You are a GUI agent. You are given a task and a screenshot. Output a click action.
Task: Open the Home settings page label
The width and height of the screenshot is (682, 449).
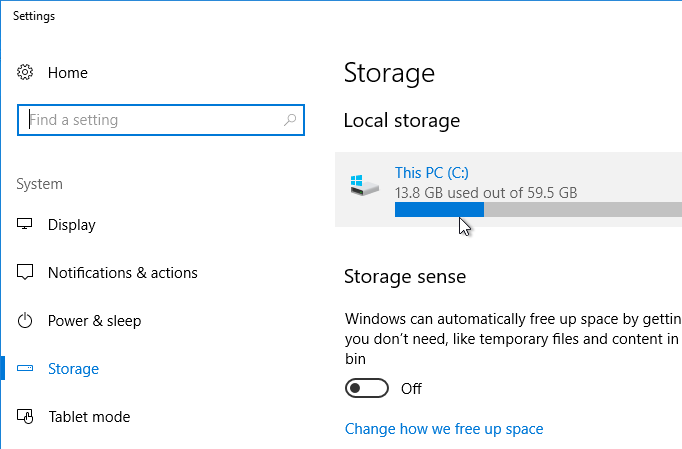pyautogui.click(x=68, y=73)
